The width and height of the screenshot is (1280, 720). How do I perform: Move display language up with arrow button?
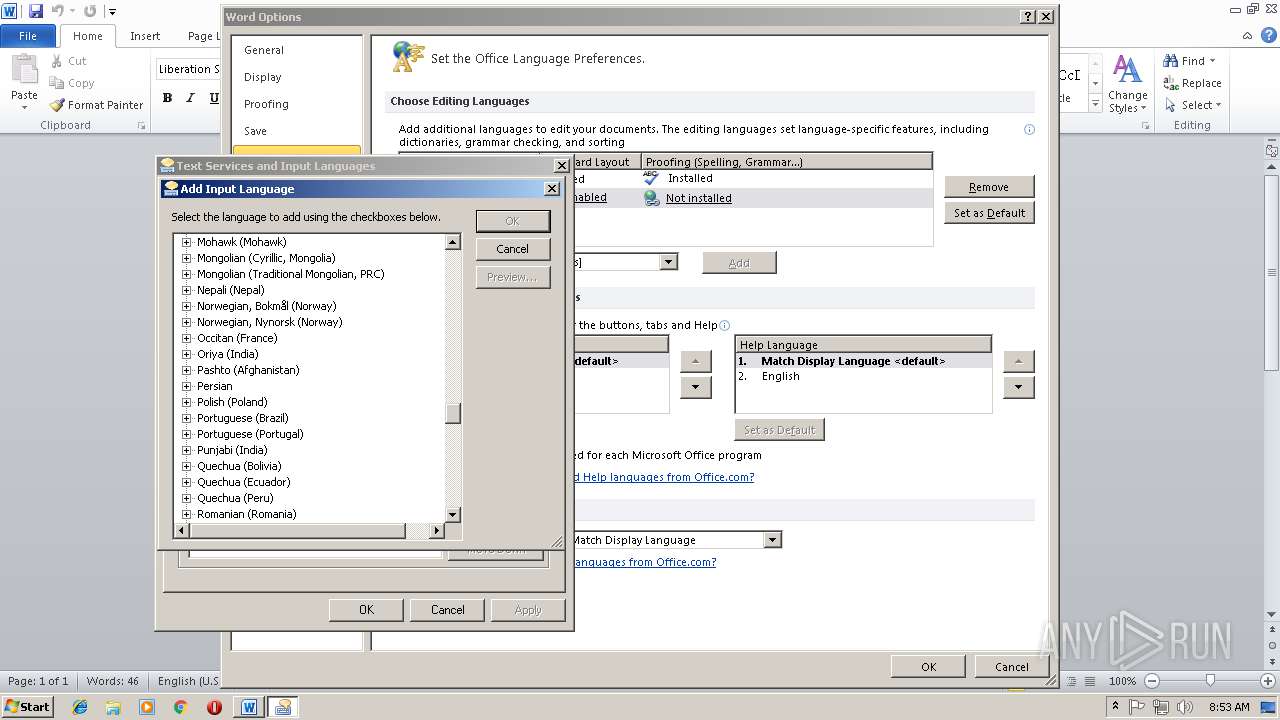(x=695, y=361)
